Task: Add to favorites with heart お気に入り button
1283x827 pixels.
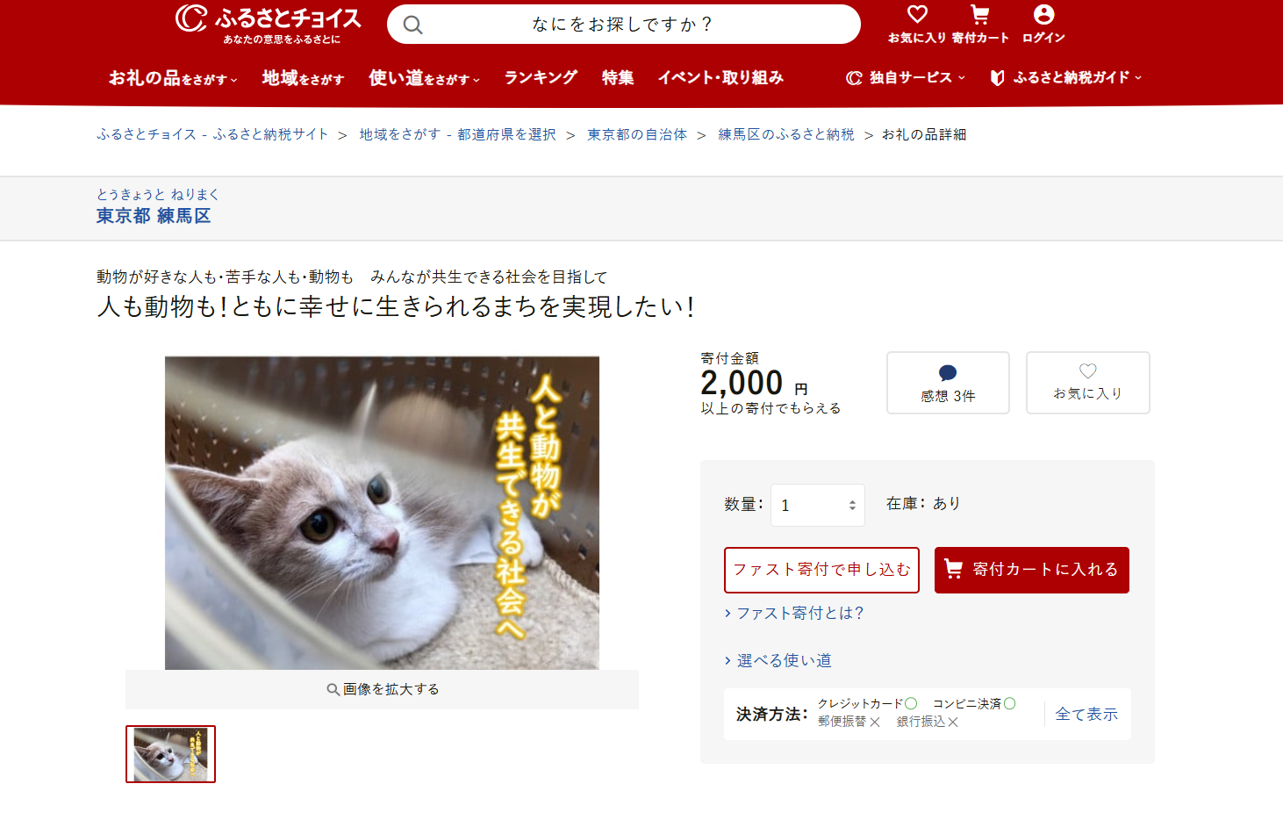Action: pyautogui.click(x=1088, y=383)
